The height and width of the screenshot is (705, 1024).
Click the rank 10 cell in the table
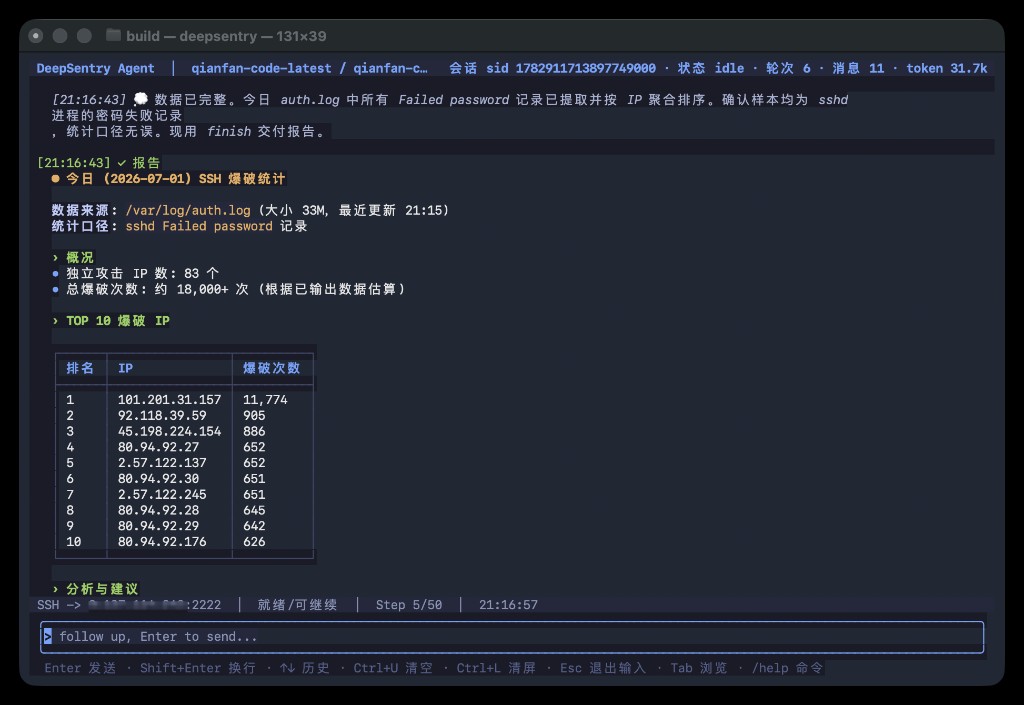pos(74,541)
